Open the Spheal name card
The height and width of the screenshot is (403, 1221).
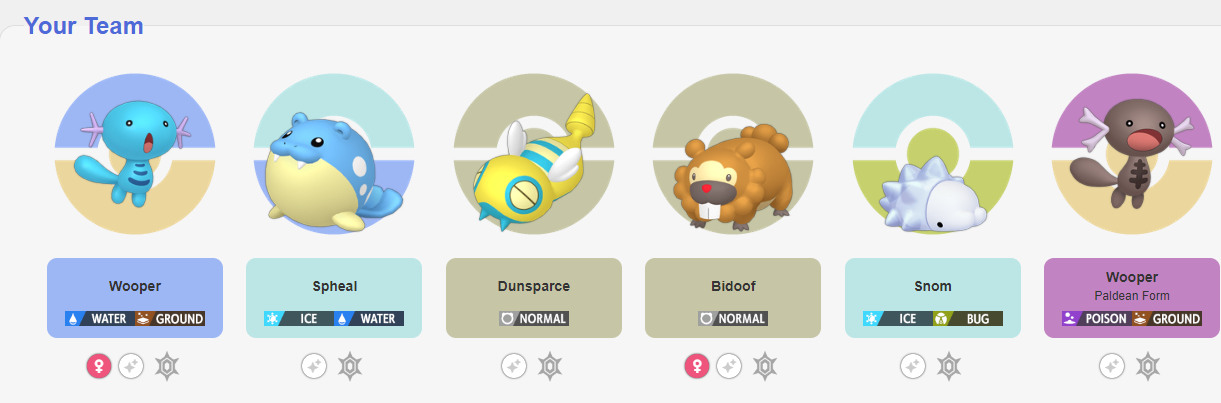coord(334,298)
